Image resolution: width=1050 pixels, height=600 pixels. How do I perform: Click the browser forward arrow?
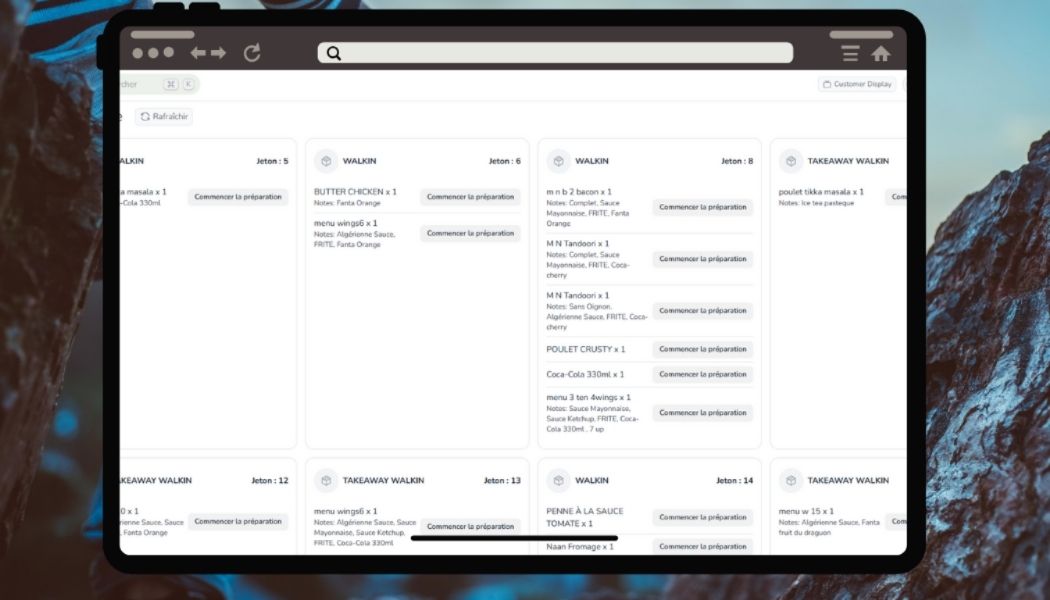pyautogui.click(x=218, y=53)
